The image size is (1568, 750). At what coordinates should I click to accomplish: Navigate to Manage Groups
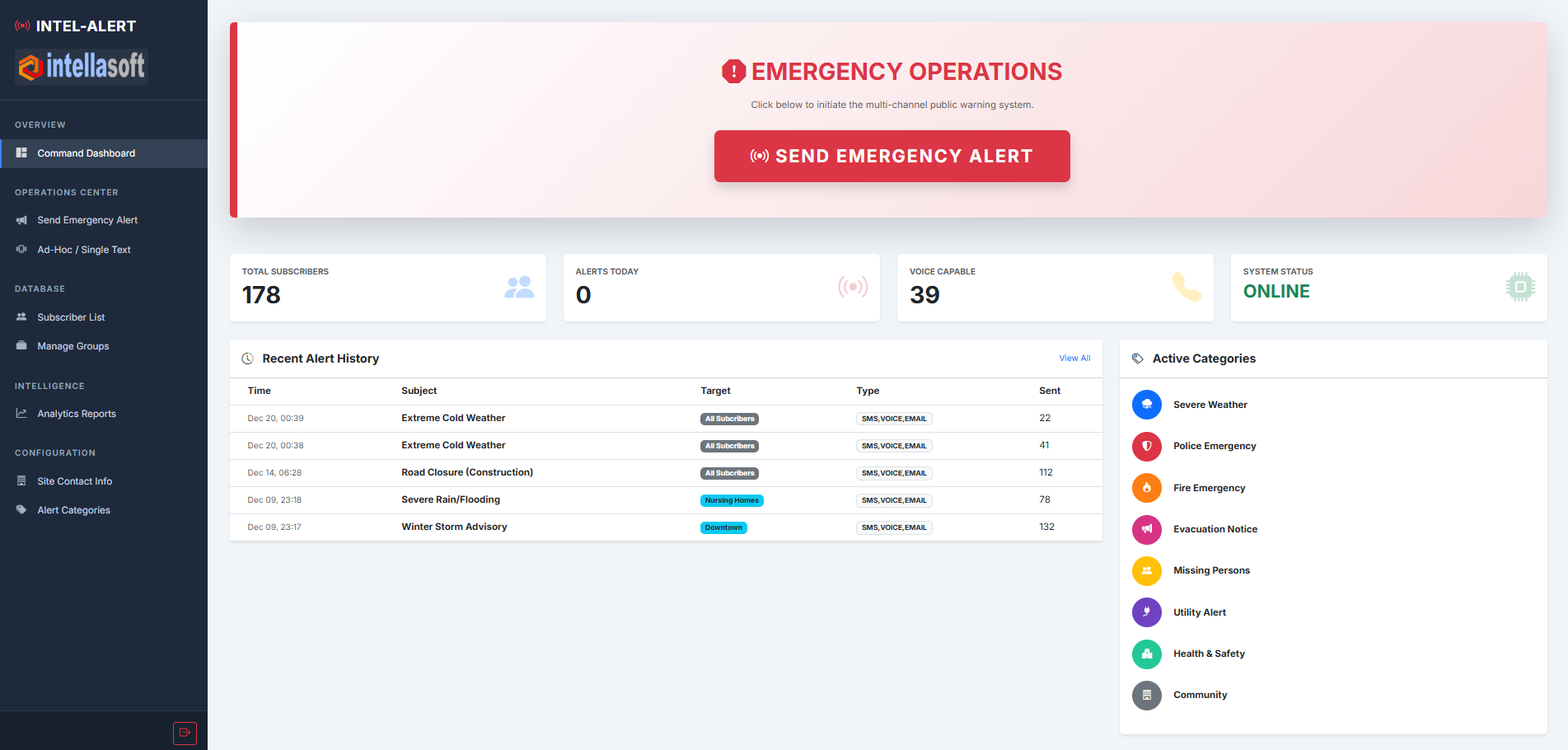[x=73, y=346]
